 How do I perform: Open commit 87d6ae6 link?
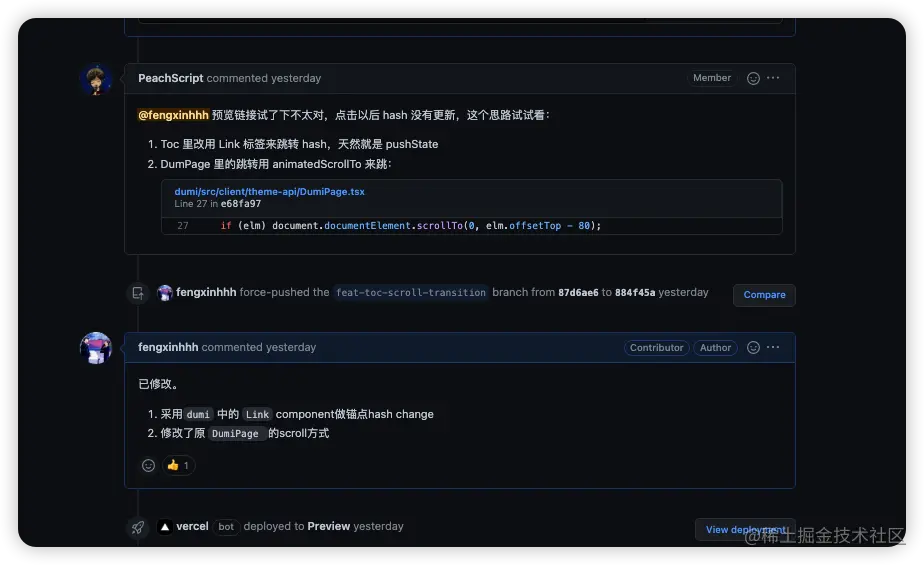point(578,293)
